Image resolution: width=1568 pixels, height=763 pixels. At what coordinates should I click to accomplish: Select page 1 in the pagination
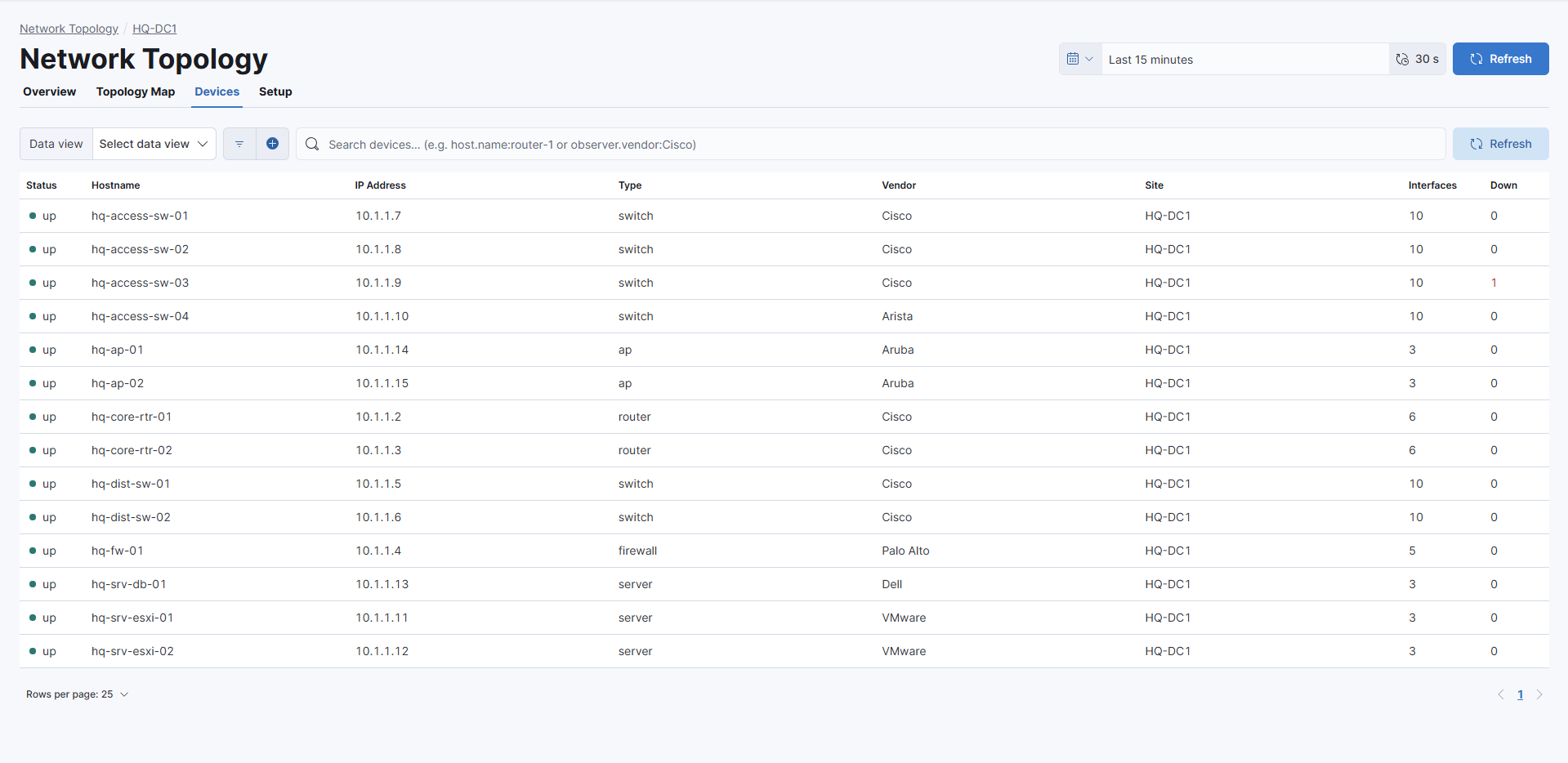(1520, 694)
